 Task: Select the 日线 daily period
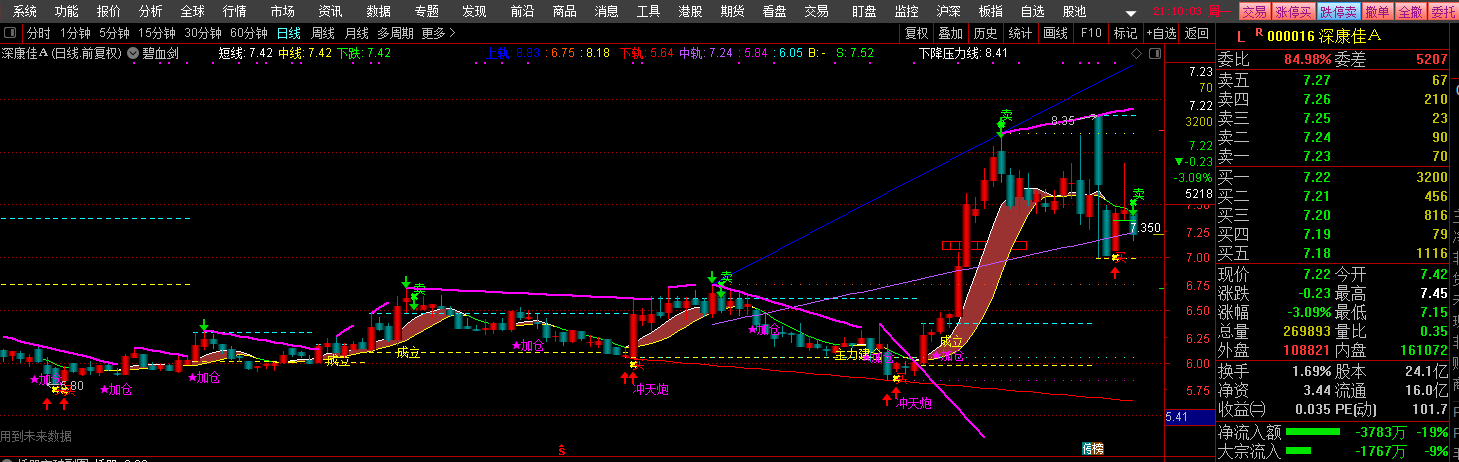coord(289,33)
